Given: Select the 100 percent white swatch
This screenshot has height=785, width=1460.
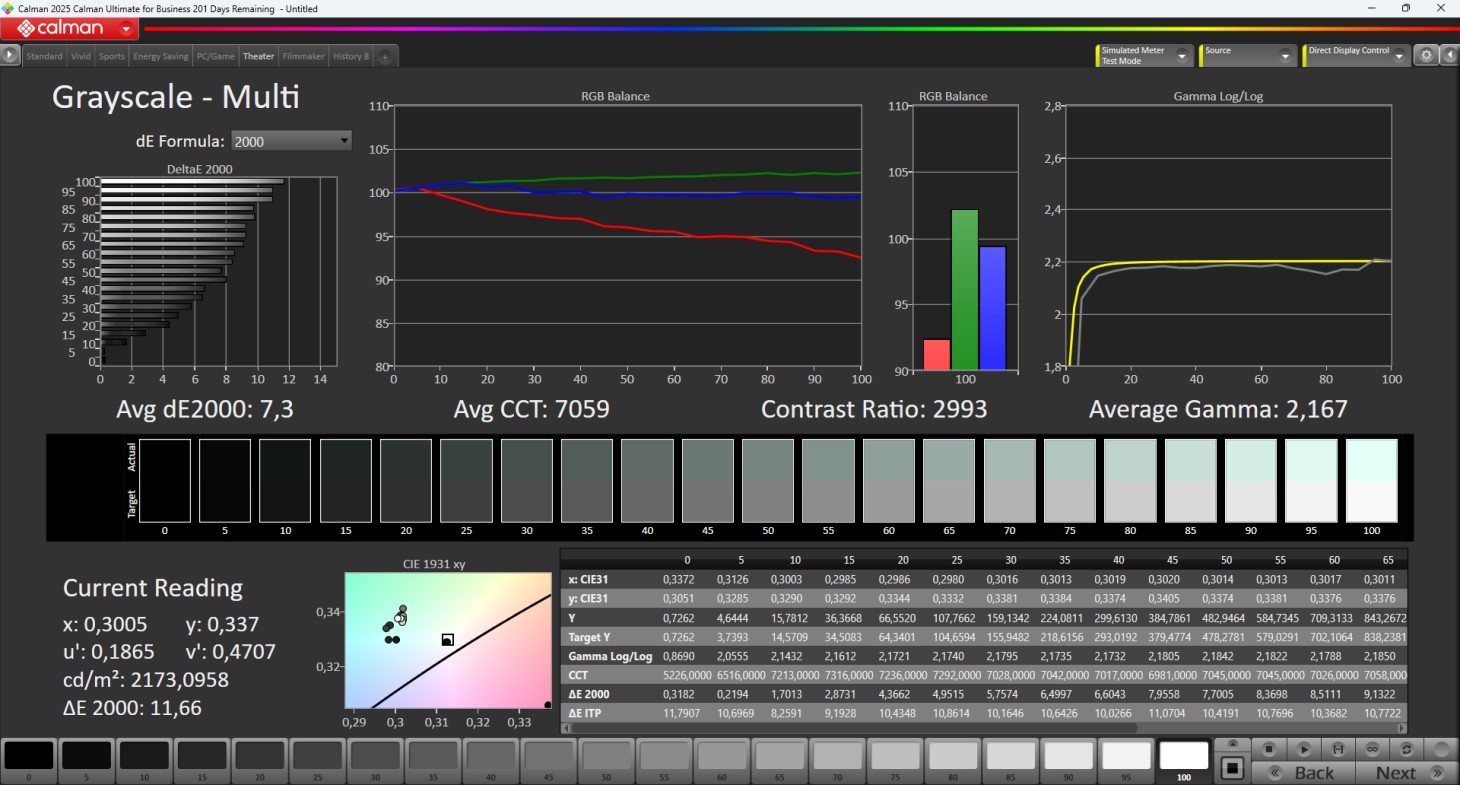Looking at the screenshot, I should click(x=1184, y=759).
